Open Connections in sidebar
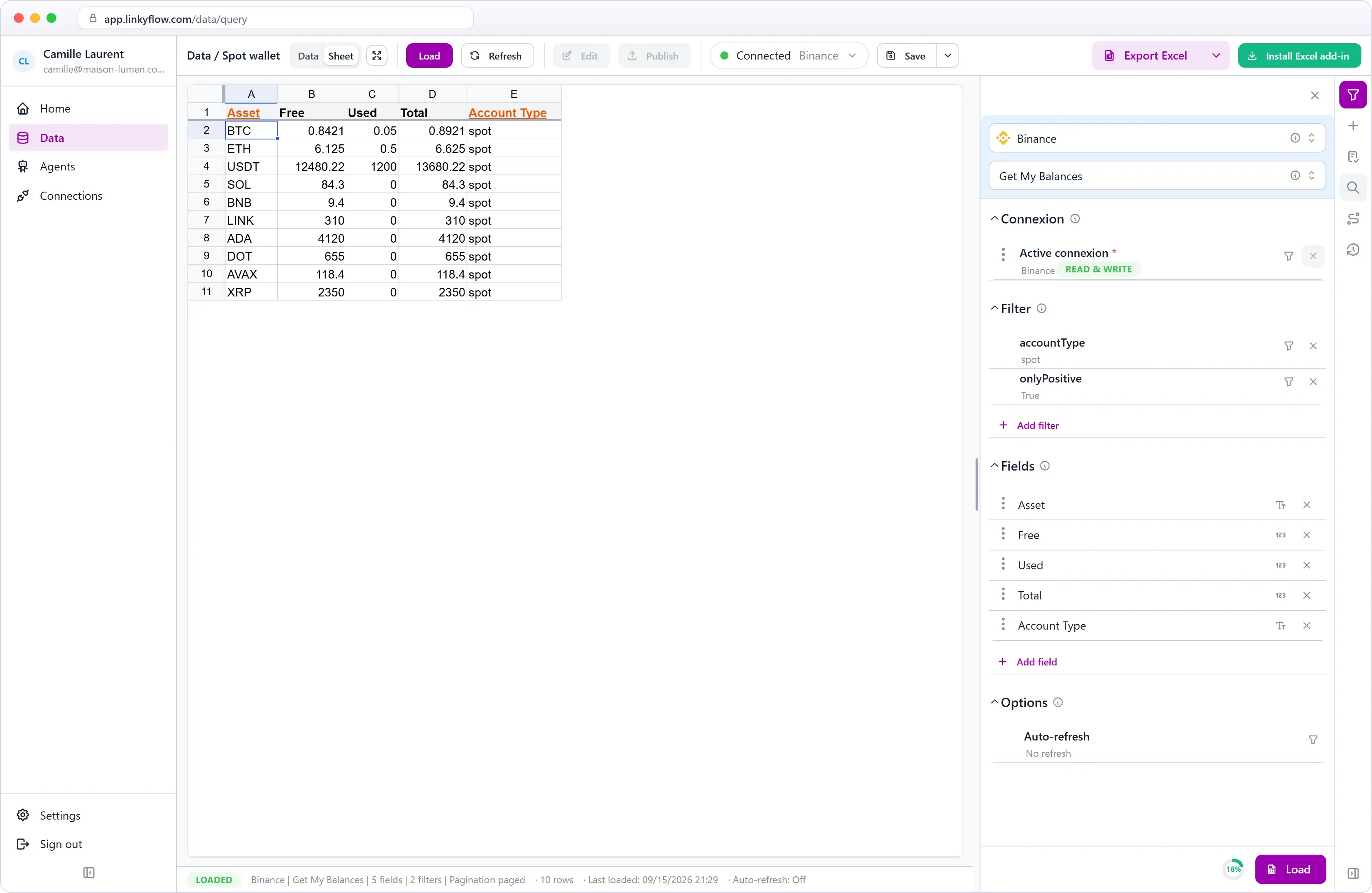This screenshot has width=1372, height=893. pyautogui.click(x=88, y=196)
